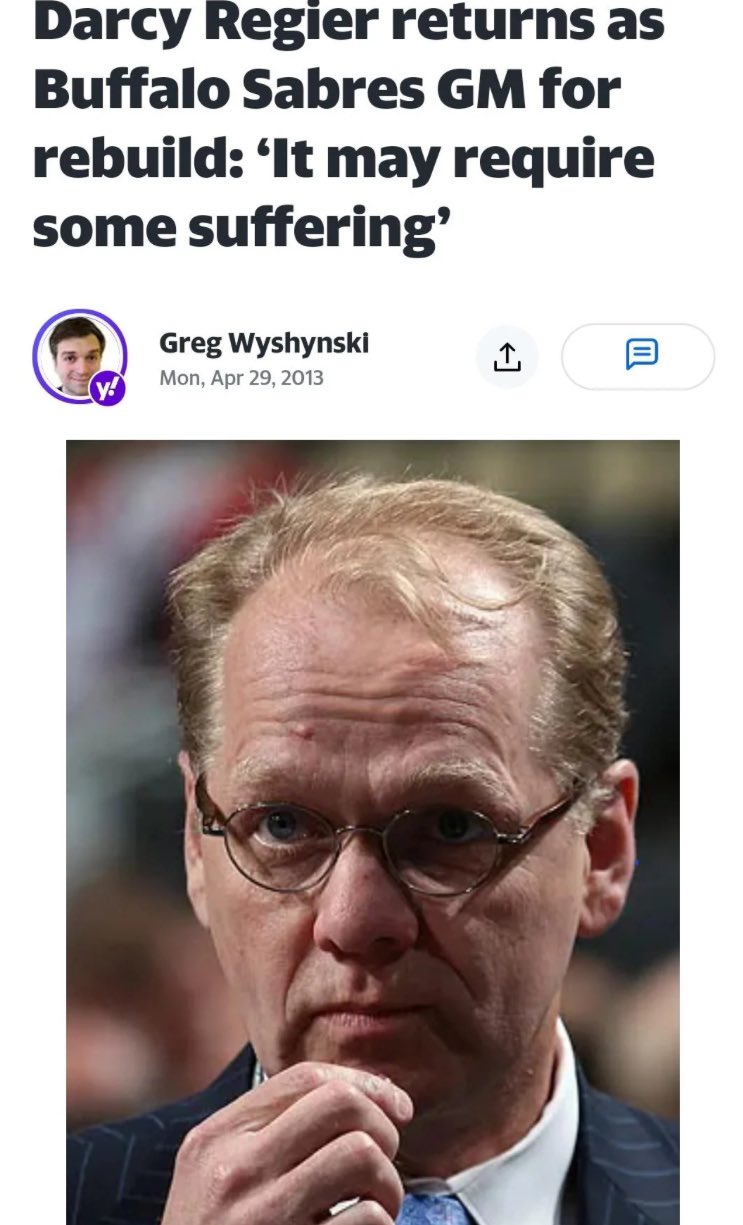Open the article's main photo
Image resolution: width=743 pixels, height=1225 pixels.
[x=373, y=832]
